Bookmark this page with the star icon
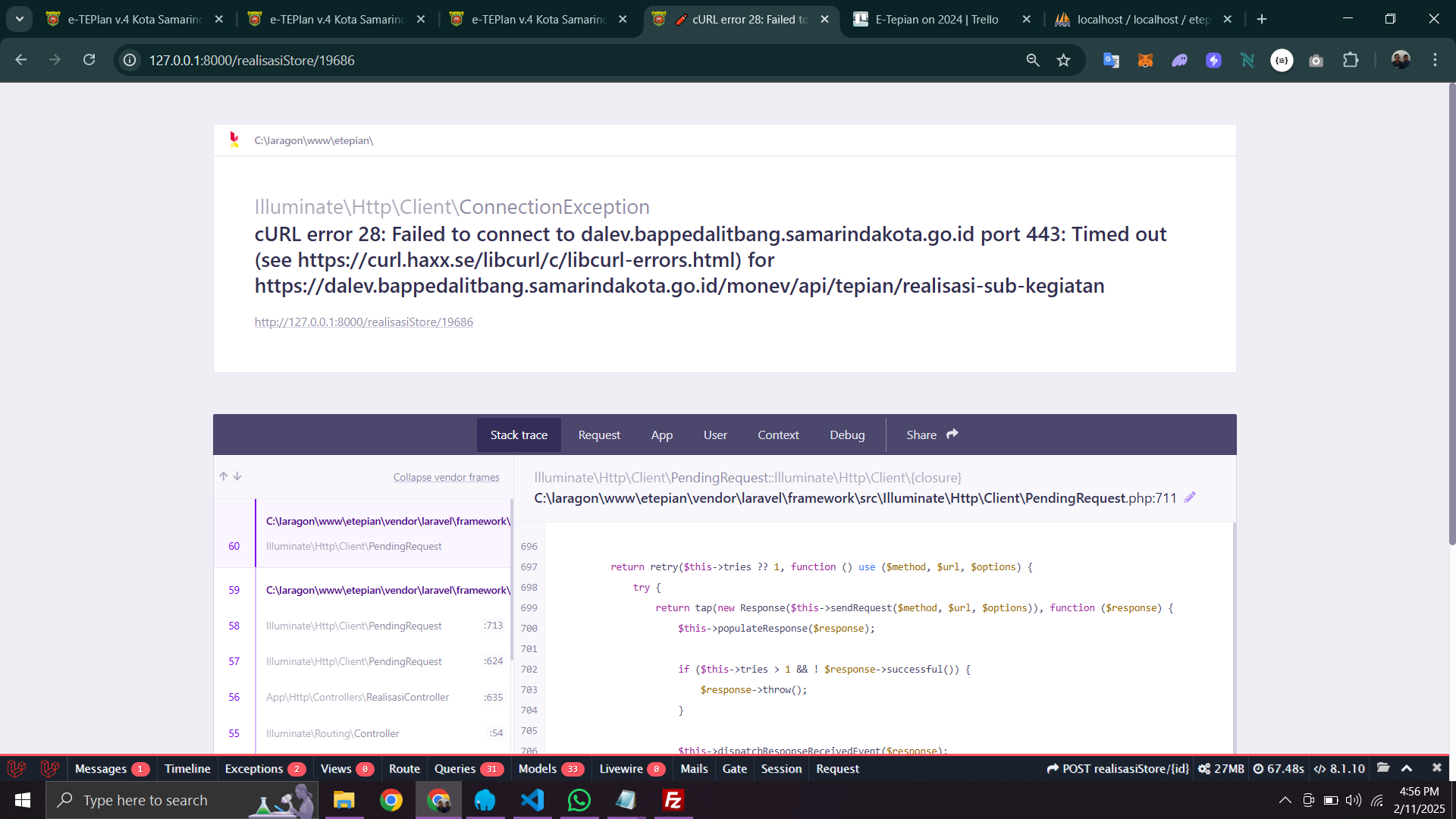1456x819 pixels. [x=1064, y=60]
